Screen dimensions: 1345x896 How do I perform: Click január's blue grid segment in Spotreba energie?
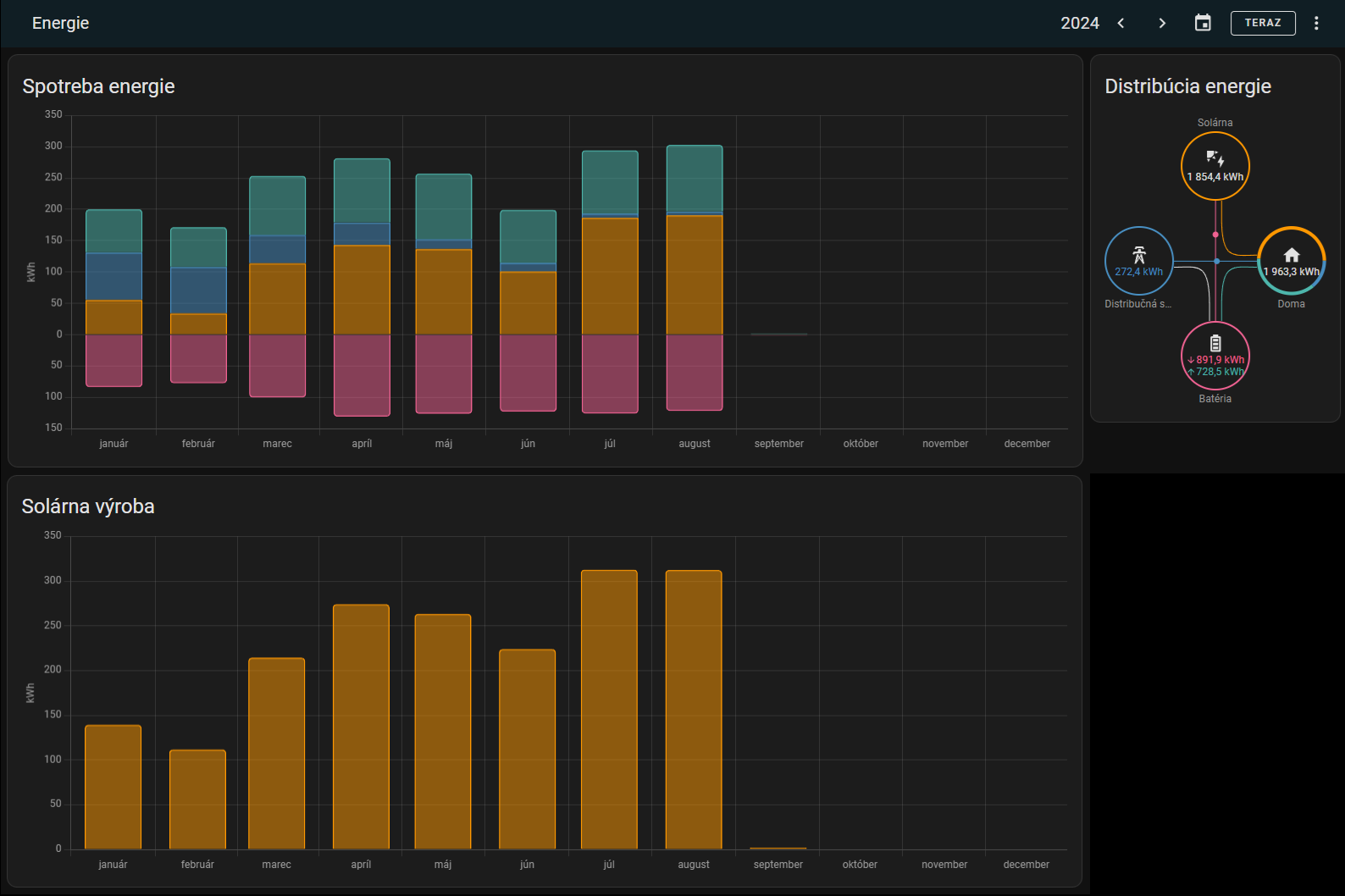coord(113,277)
